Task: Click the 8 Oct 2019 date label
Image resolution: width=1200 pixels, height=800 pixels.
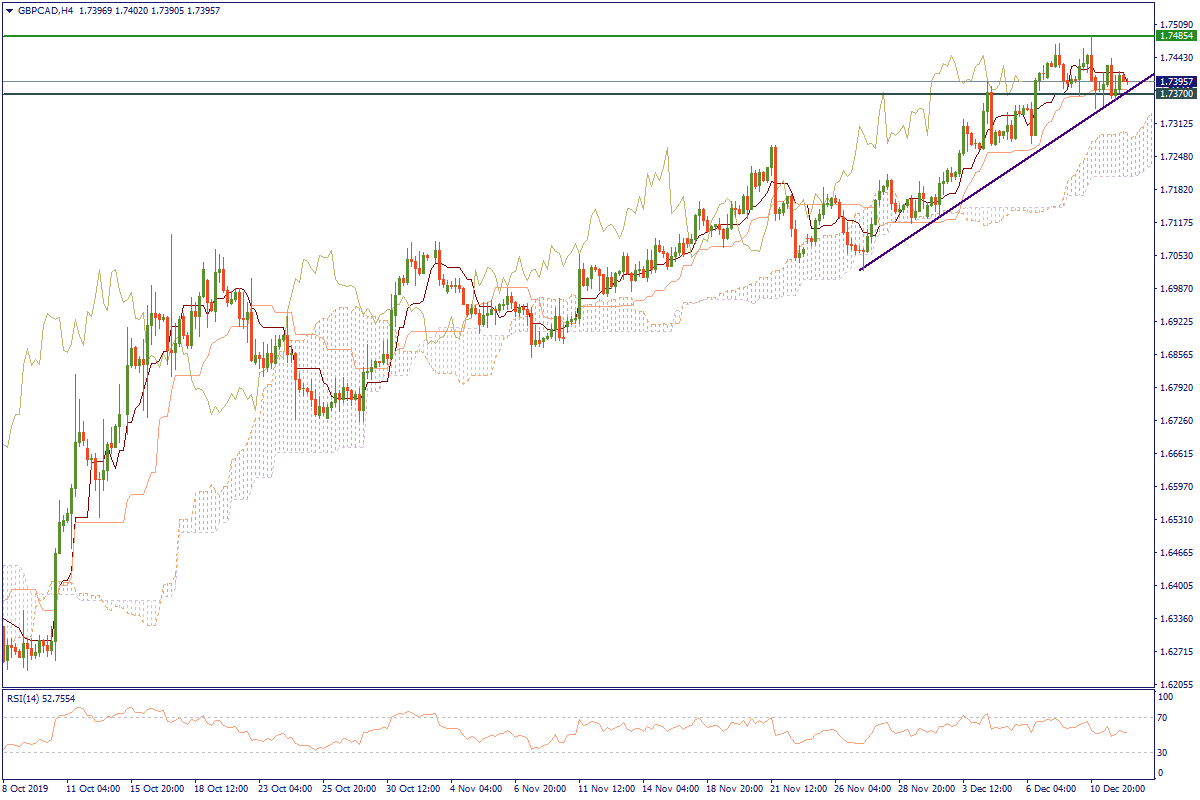Action: coord(27,788)
